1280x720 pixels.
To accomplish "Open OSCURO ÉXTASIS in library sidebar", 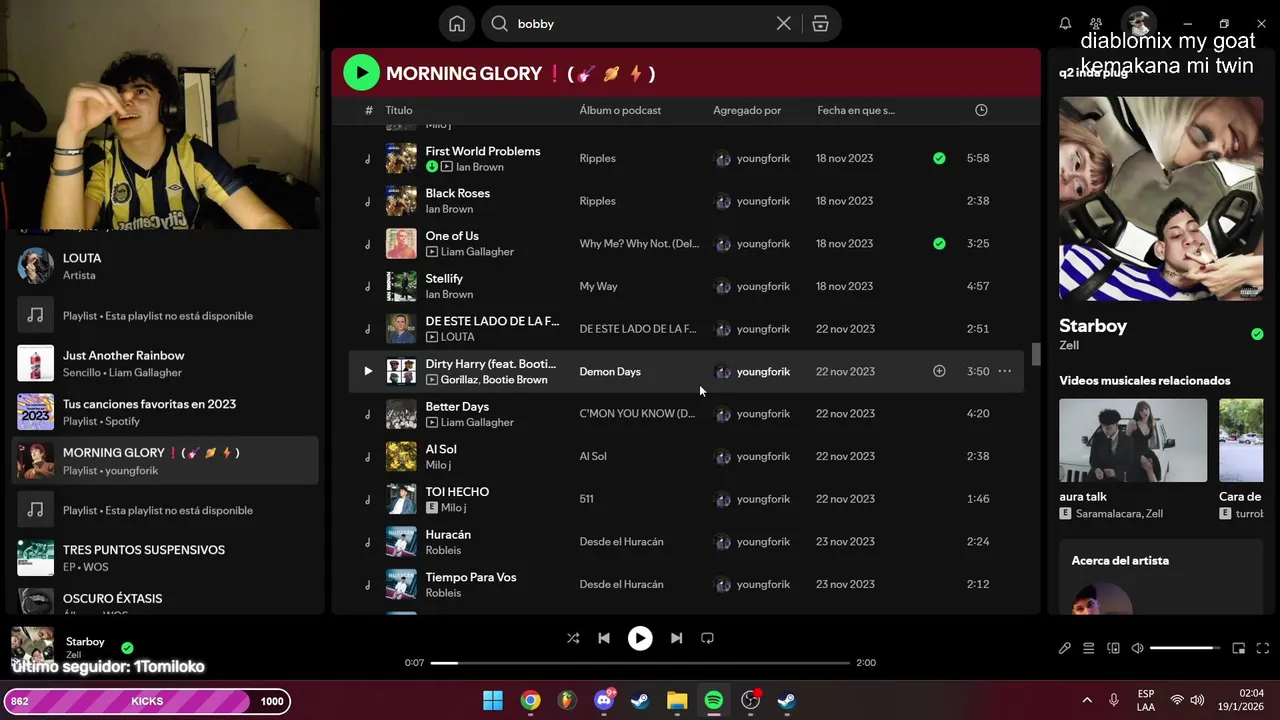I will pos(165,601).
